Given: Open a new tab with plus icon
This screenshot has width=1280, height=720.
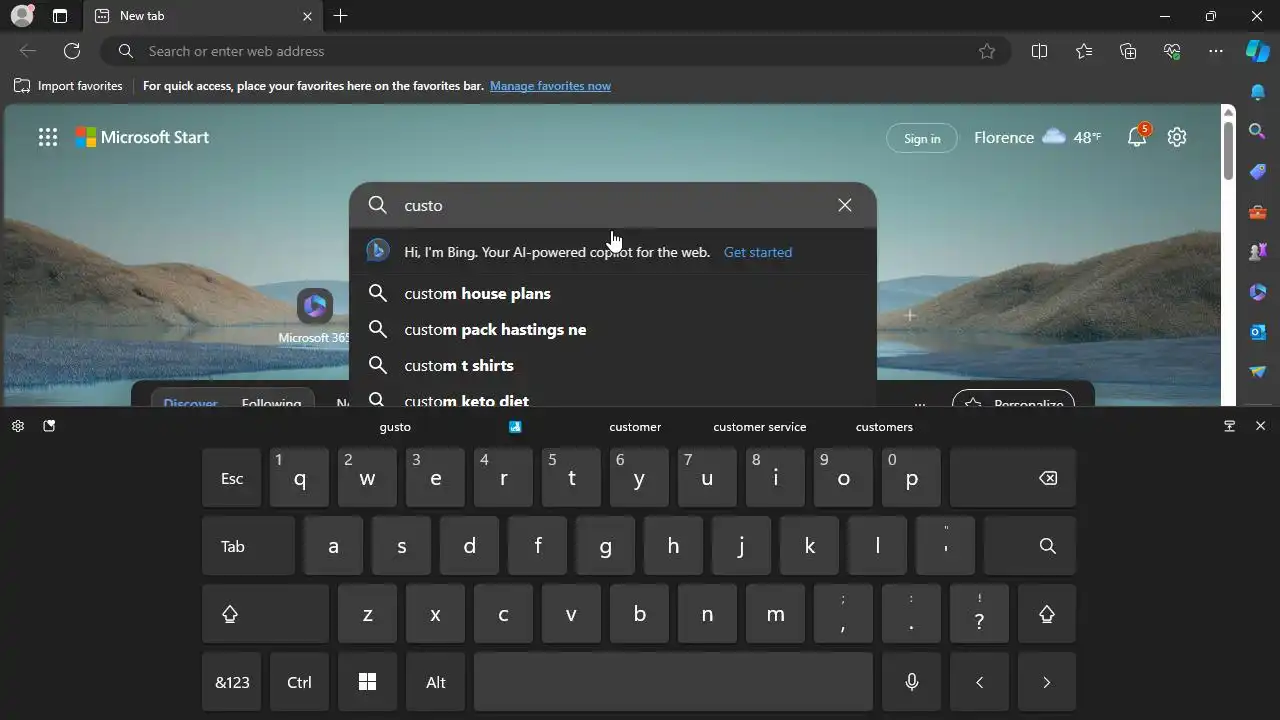Looking at the screenshot, I should pyautogui.click(x=341, y=16).
